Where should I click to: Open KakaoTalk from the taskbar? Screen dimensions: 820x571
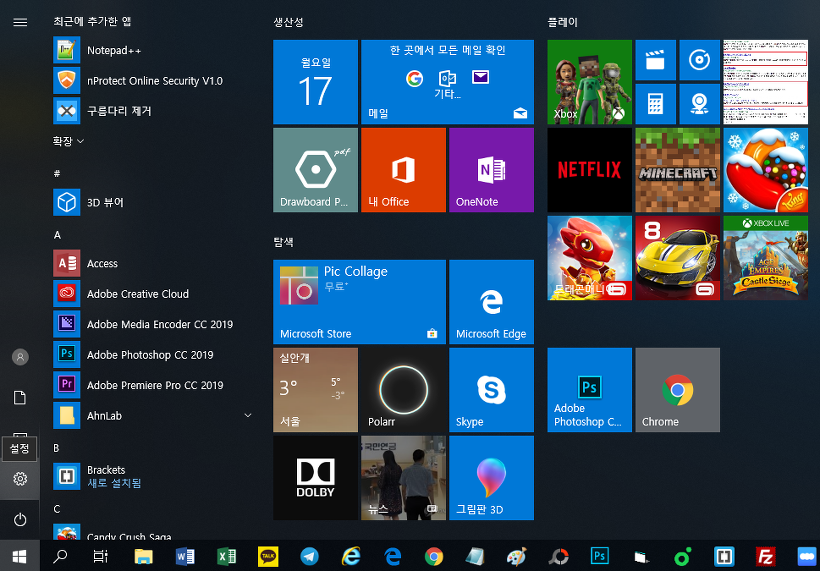point(268,556)
